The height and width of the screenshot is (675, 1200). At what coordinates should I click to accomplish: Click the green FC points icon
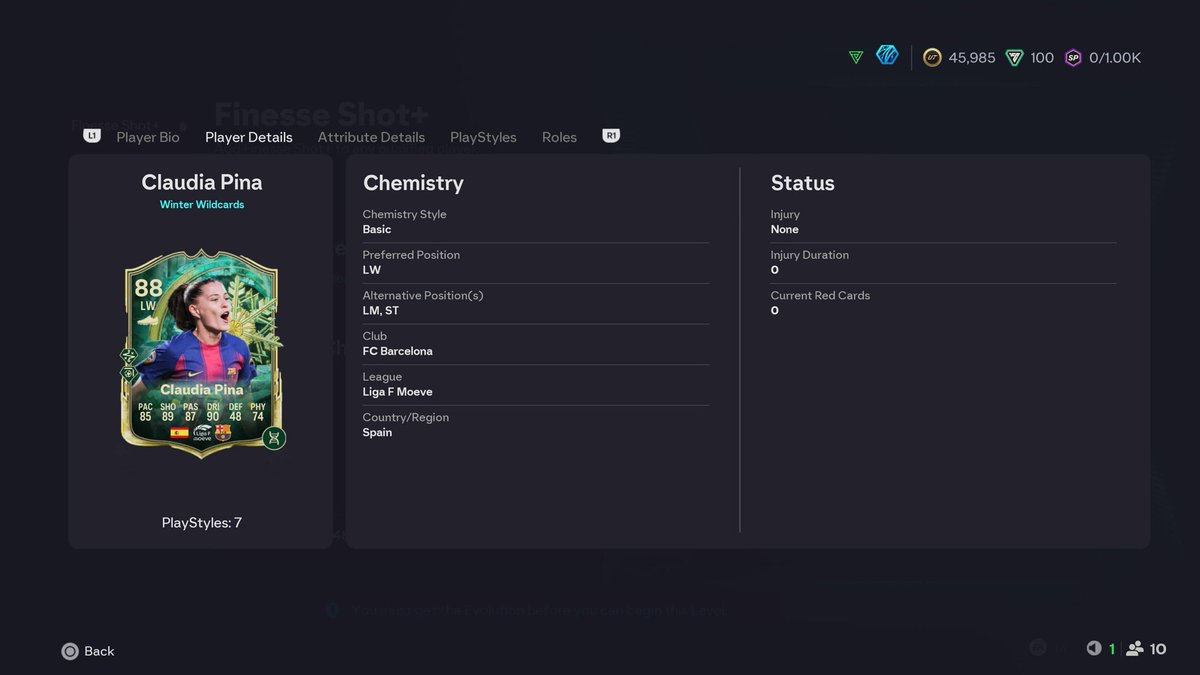point(1015,58)
